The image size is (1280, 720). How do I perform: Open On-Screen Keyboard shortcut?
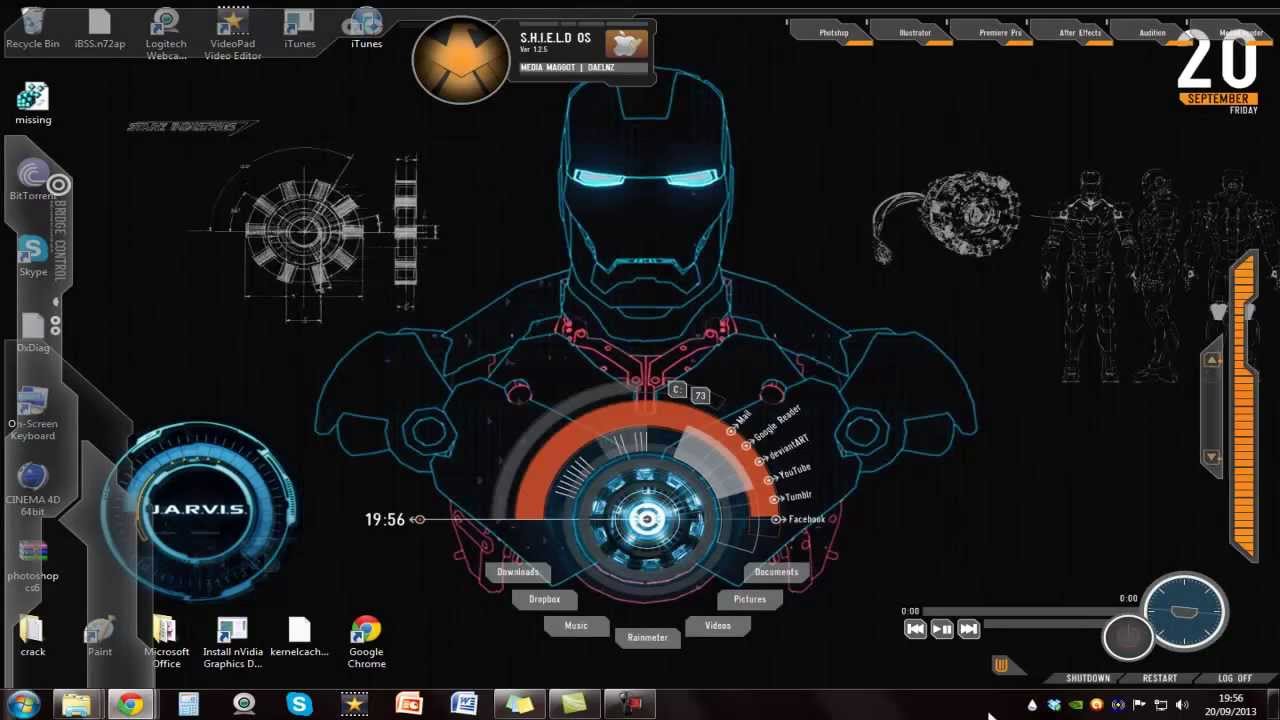click(33, 414)
